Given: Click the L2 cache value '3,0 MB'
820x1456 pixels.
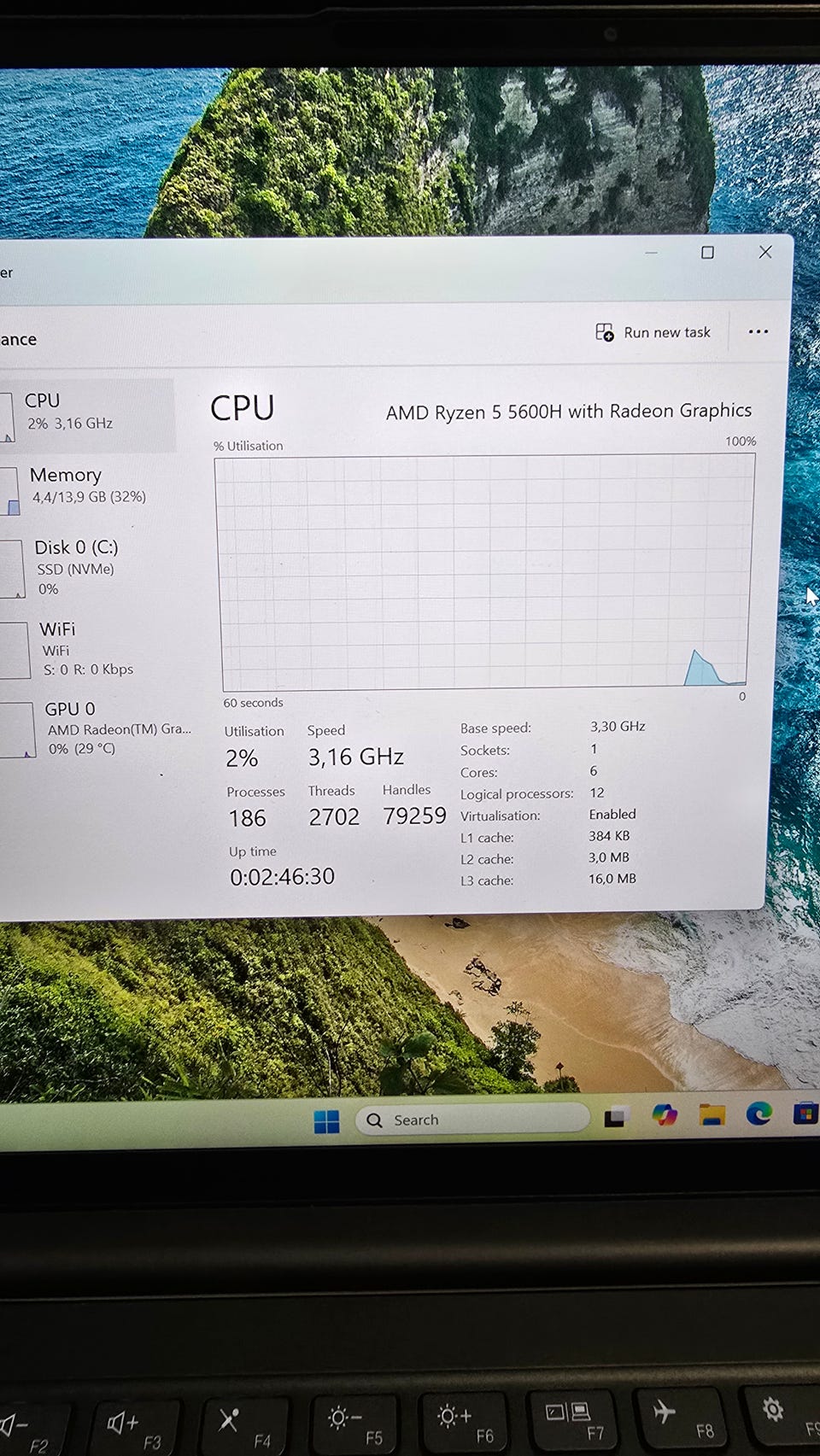Looking at the screenshot, I should (608, 857).
